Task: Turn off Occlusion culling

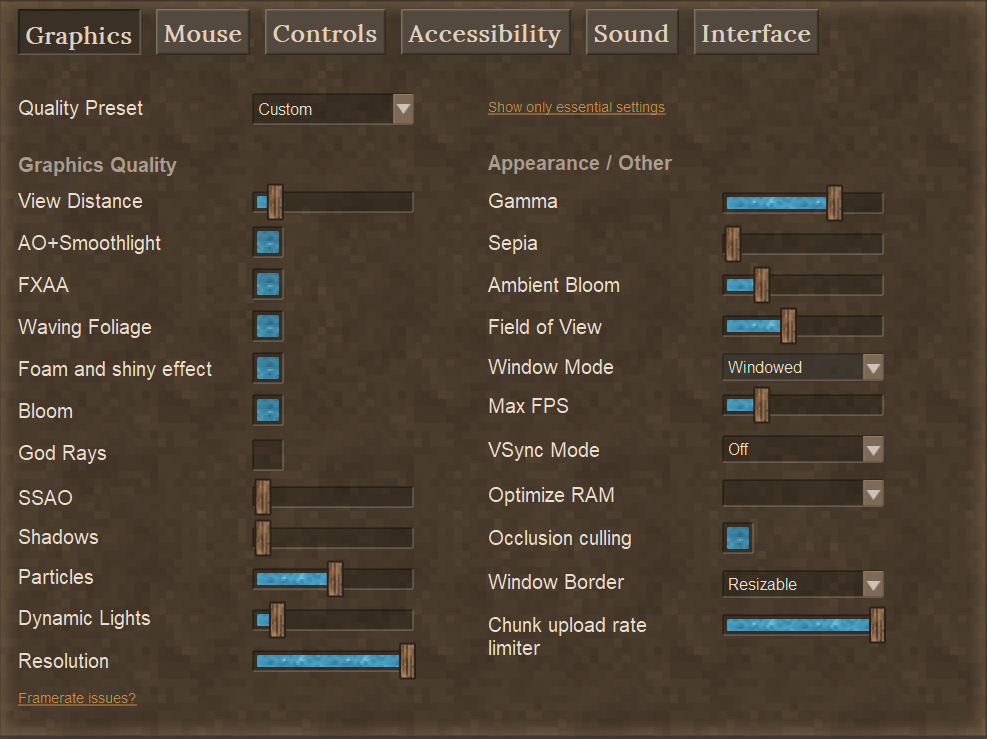Action: tap(737, 537)
